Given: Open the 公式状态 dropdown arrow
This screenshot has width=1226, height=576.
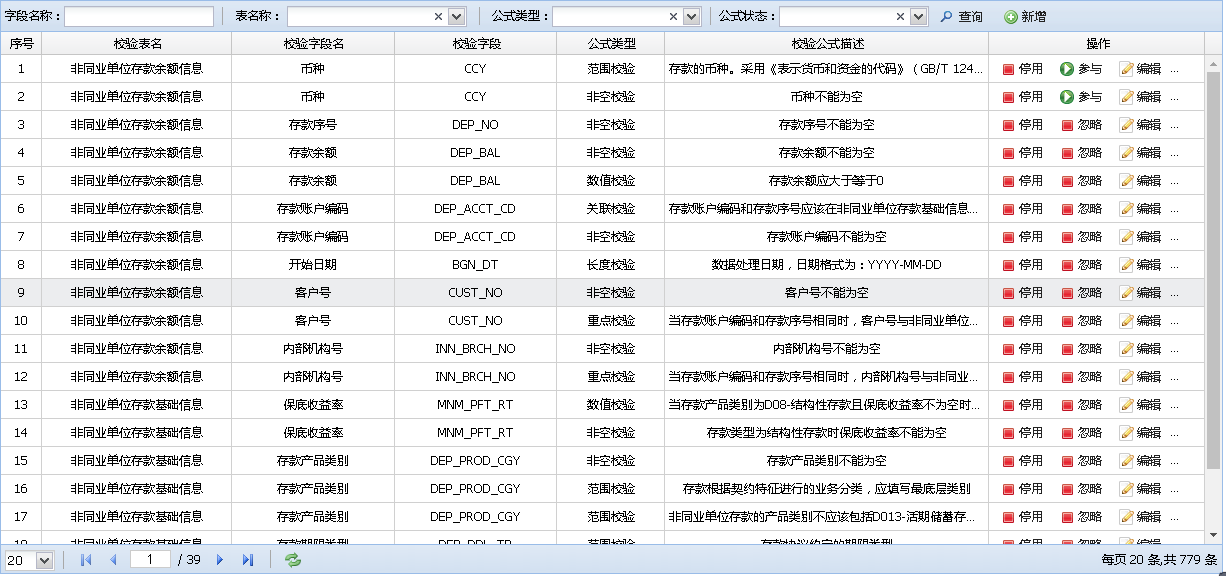Looking at the screenshot, I should pos(919,17).
